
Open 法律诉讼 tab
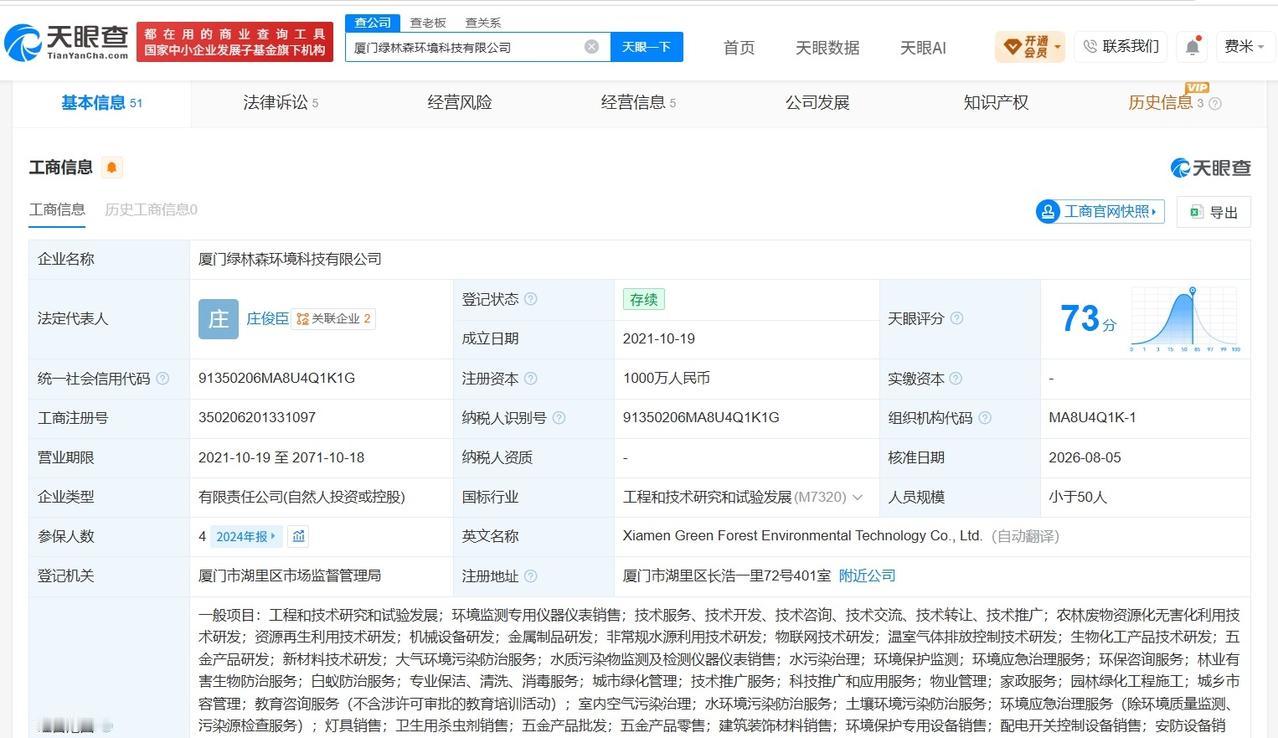point(280,102)
